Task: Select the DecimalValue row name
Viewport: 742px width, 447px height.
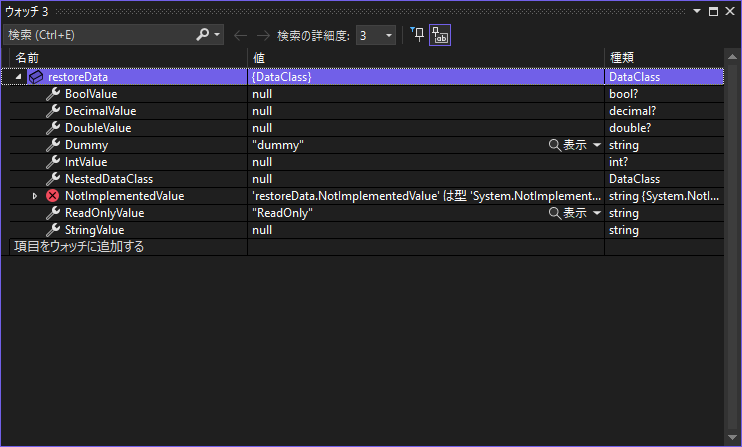Action: (x=100, y=111)
